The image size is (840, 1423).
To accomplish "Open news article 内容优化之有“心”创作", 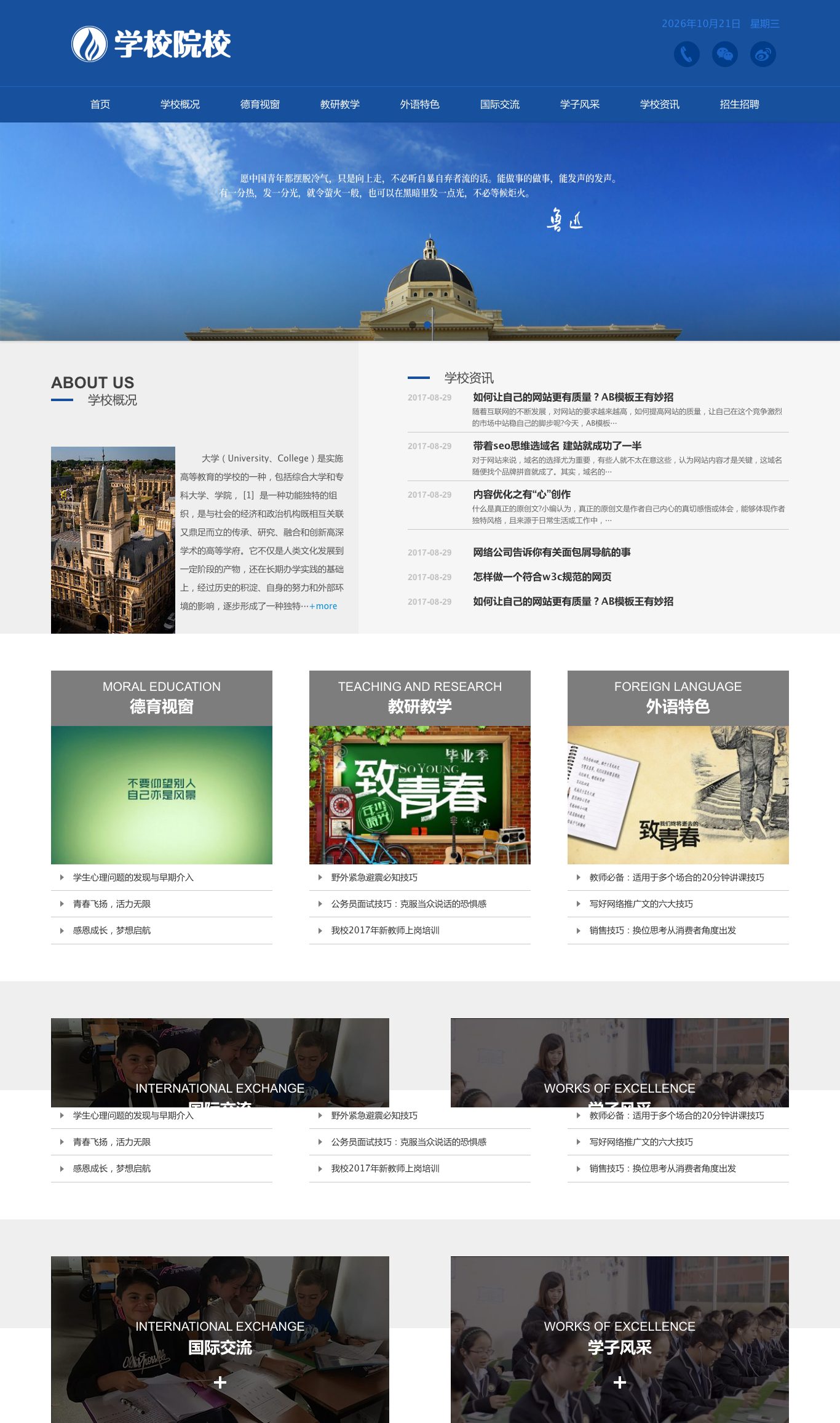I will 521,495.
